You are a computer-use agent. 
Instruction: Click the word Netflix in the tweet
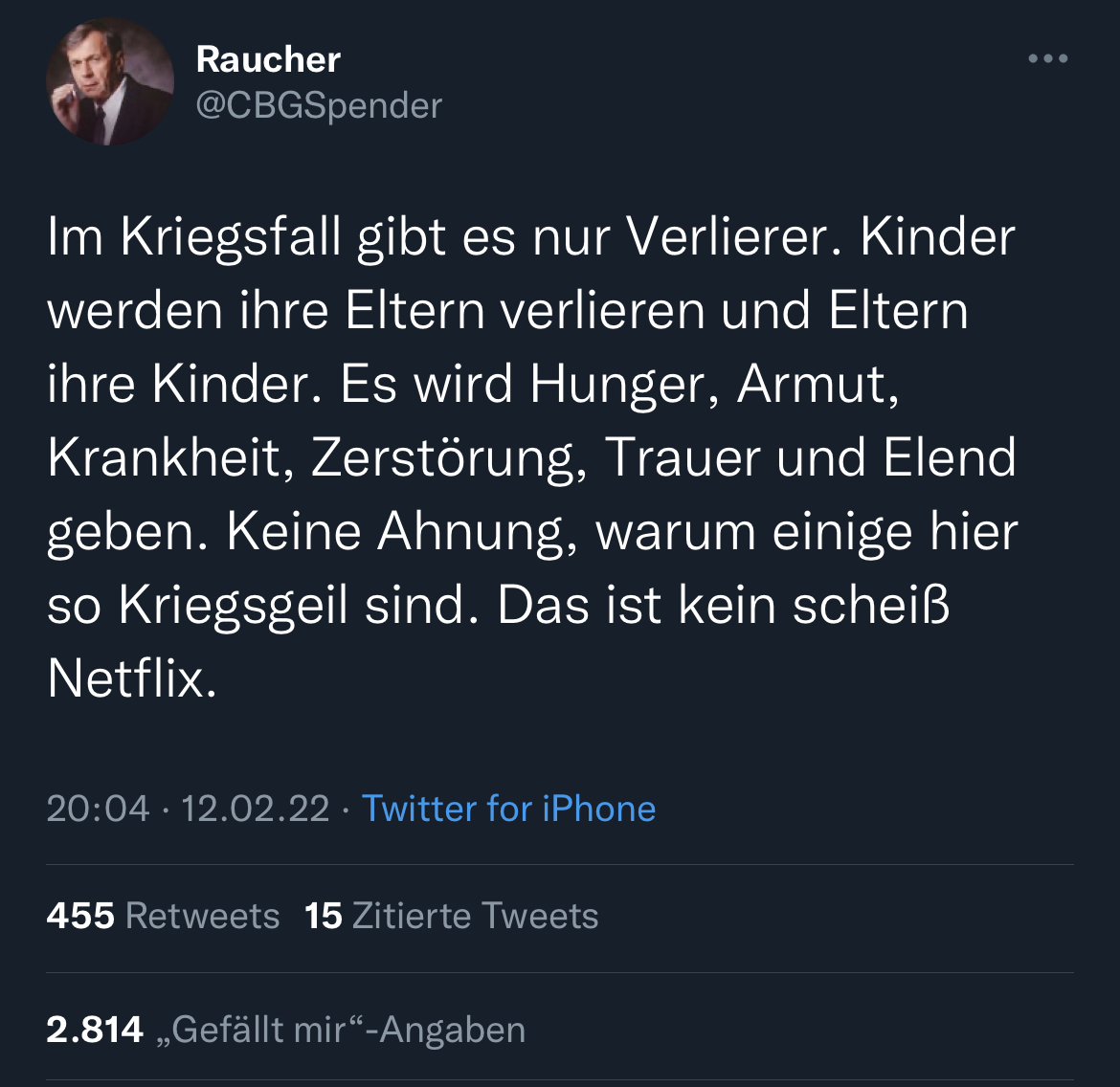[125, 678]
